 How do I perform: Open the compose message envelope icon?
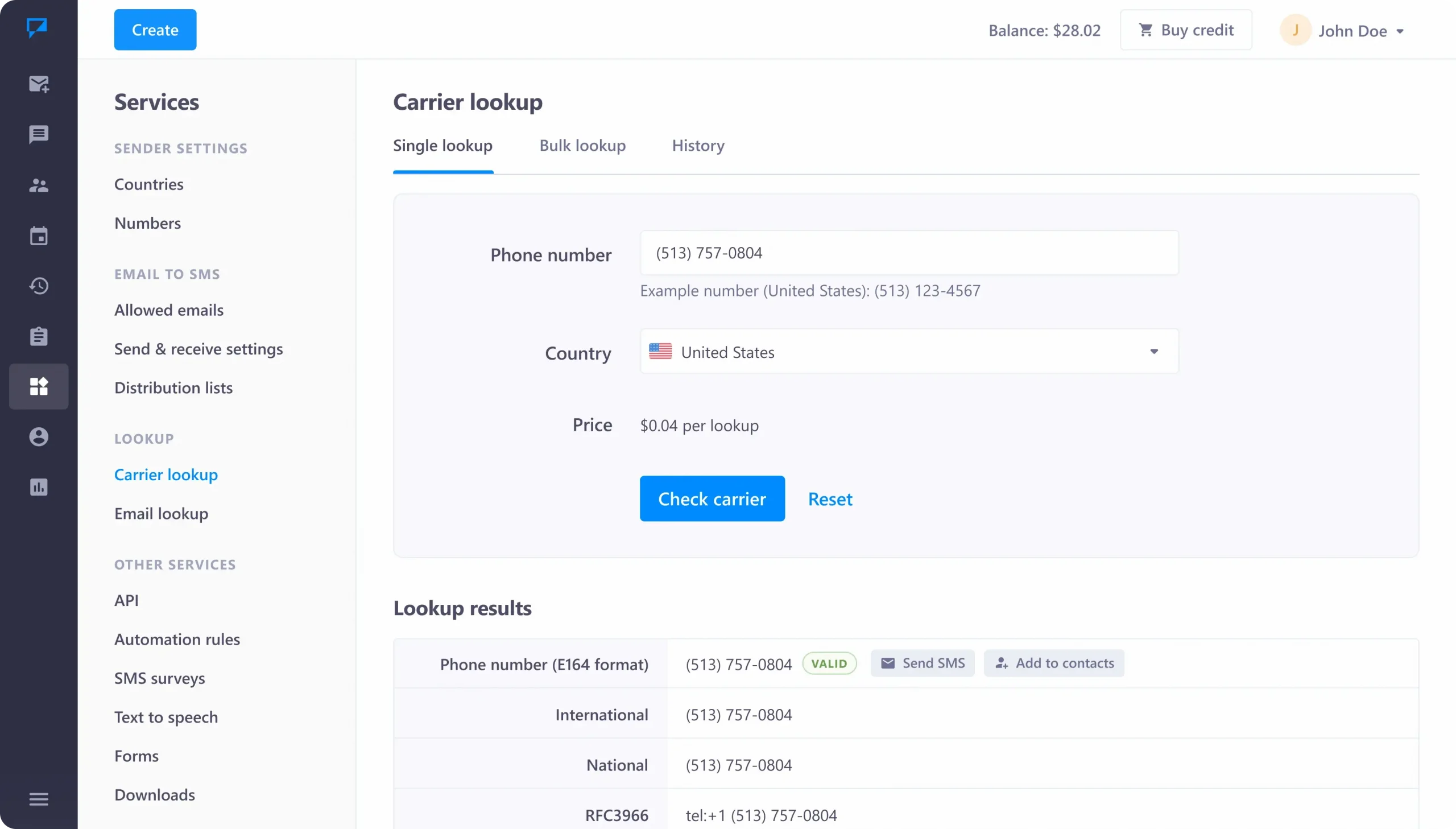39,84
